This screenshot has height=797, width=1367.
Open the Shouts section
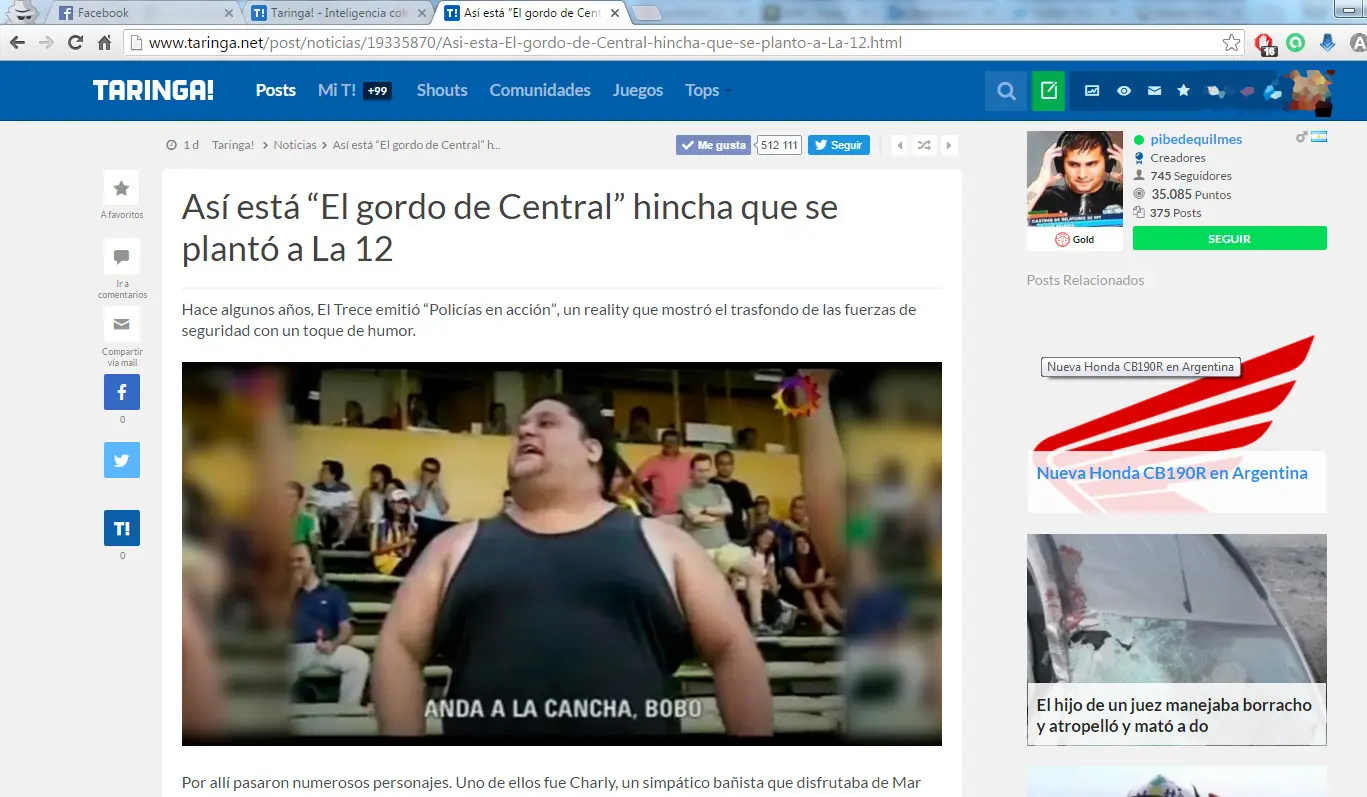click(442, 90)
